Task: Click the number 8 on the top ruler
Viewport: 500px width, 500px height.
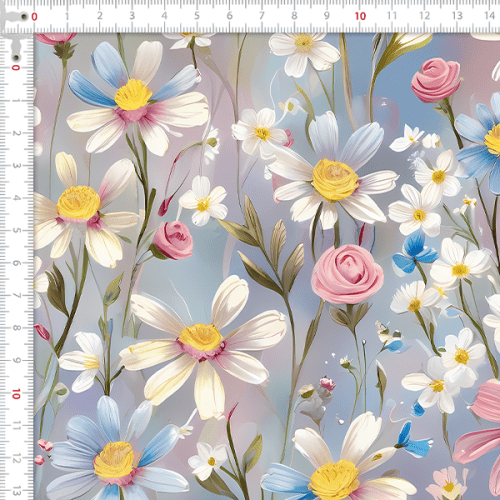Action: [294, 15]
